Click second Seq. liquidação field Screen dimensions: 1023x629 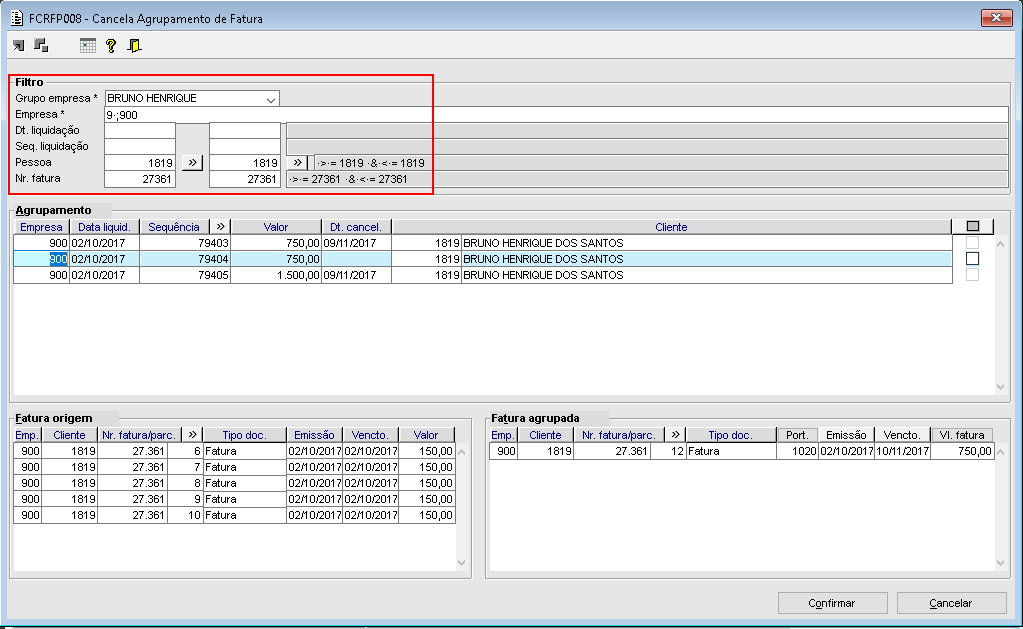(245, 147)
